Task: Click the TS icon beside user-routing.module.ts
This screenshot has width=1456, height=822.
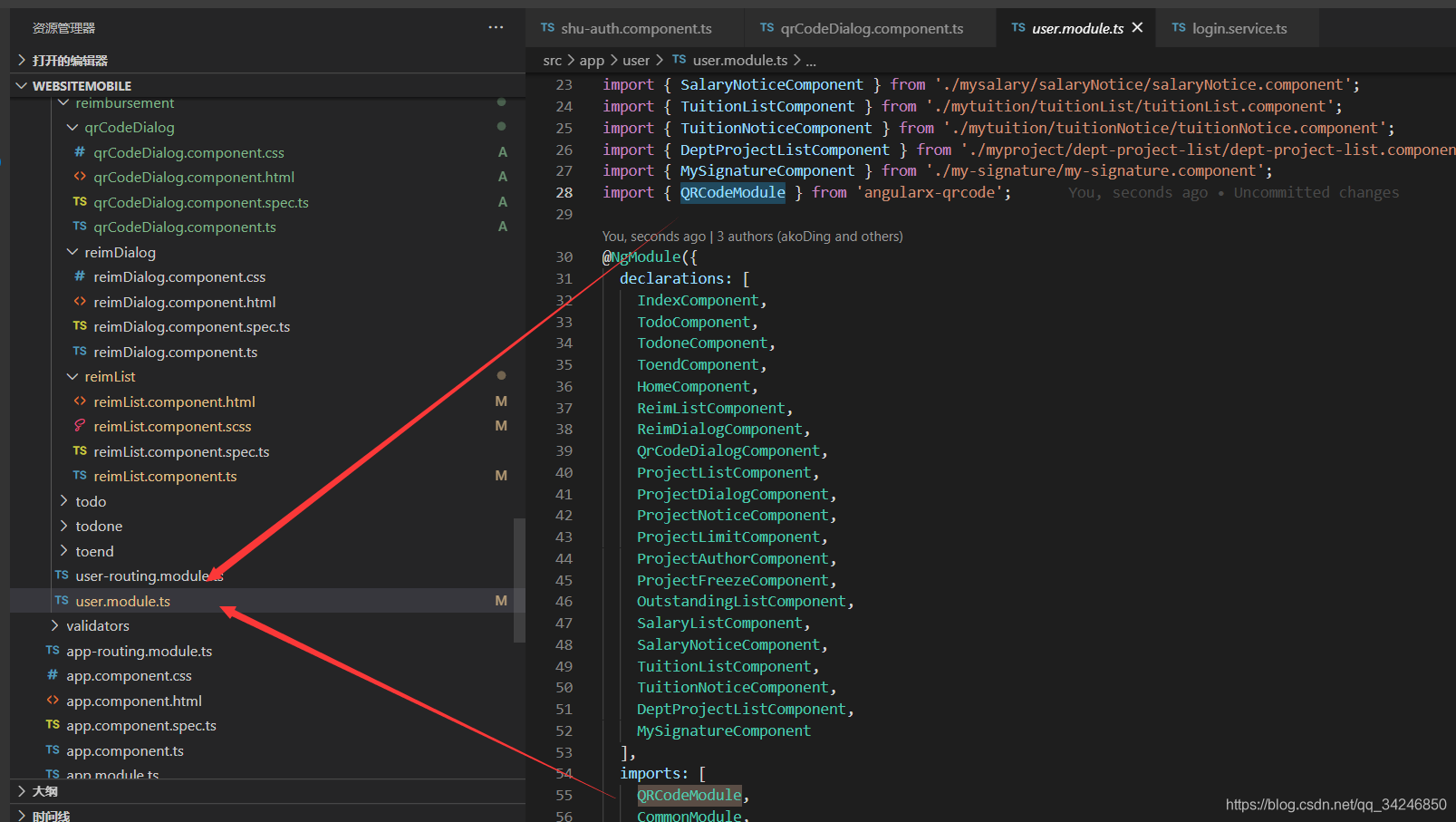Action: pos(62,575)
